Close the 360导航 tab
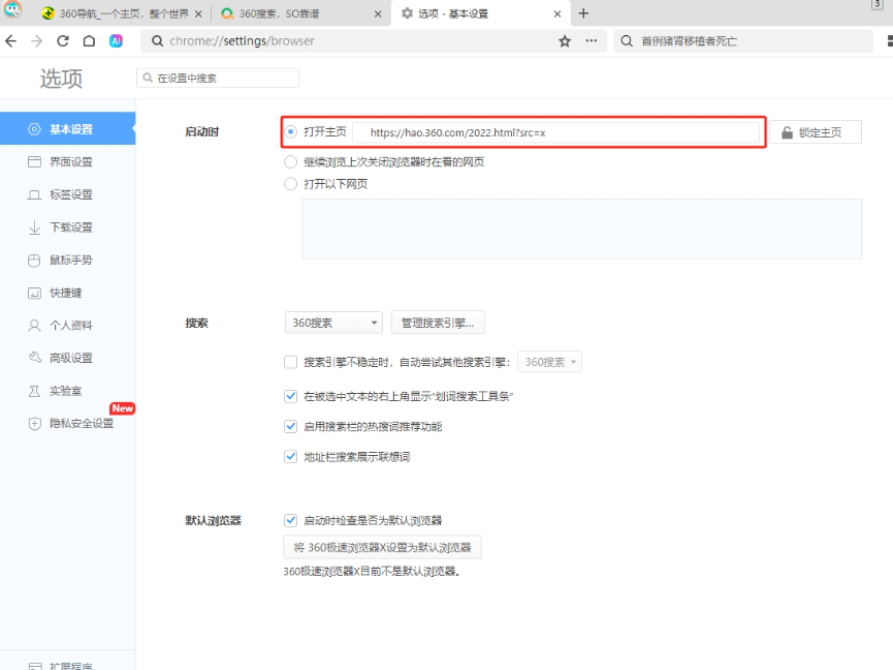The image size is (893, 670). click(198, 14)
